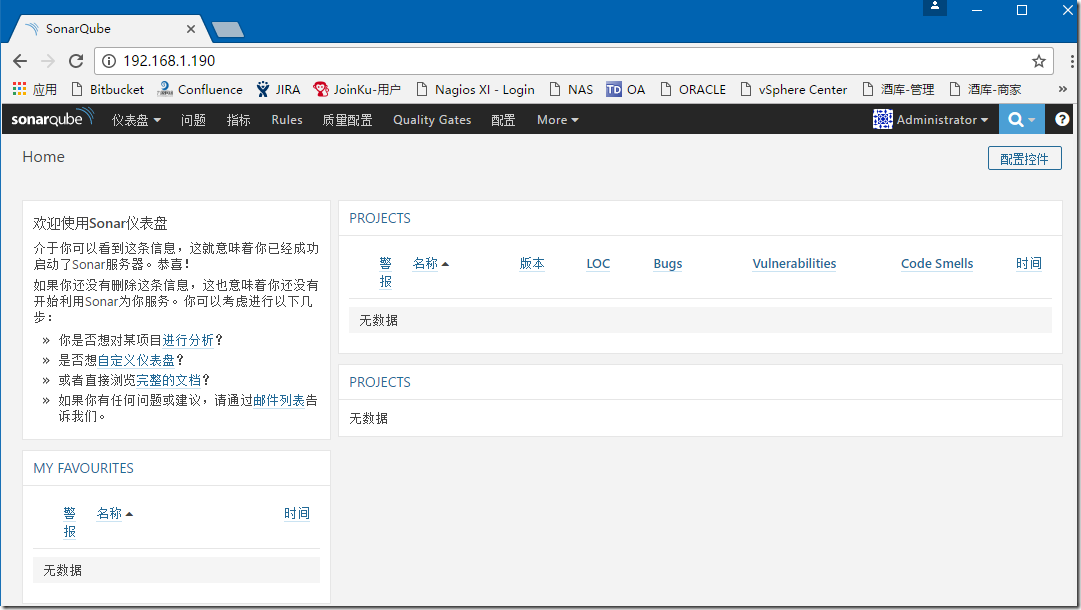Click the browser forward arrow
Viewport: 1081px width, 610px height.
click(x=48, y=61)
